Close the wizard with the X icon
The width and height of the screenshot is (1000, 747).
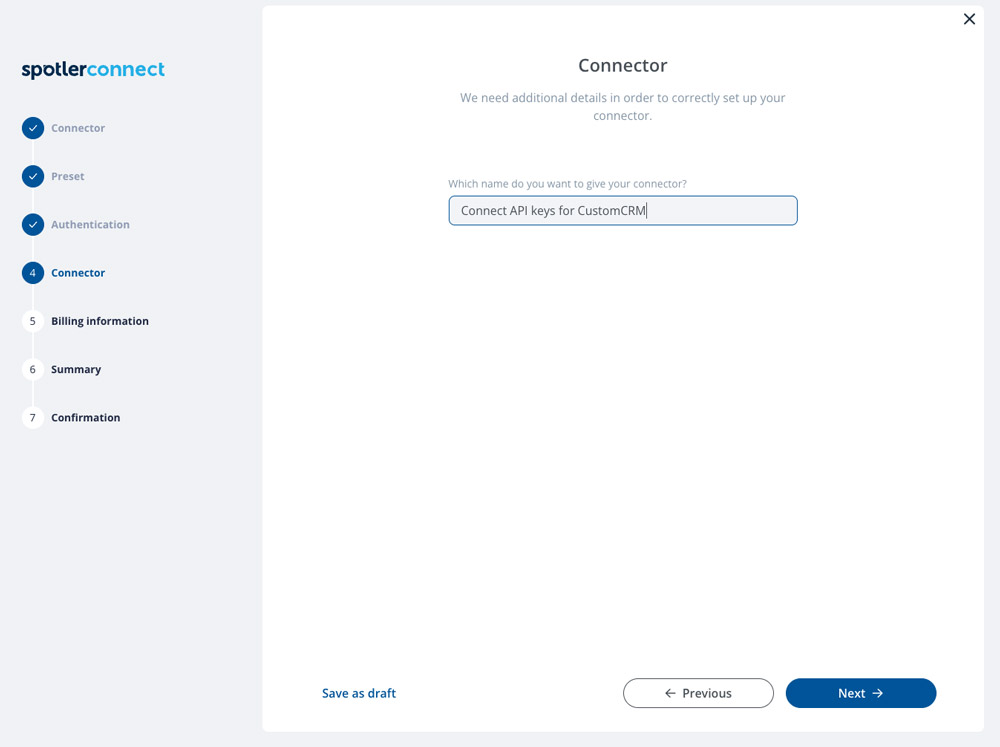tap(969, 19)
